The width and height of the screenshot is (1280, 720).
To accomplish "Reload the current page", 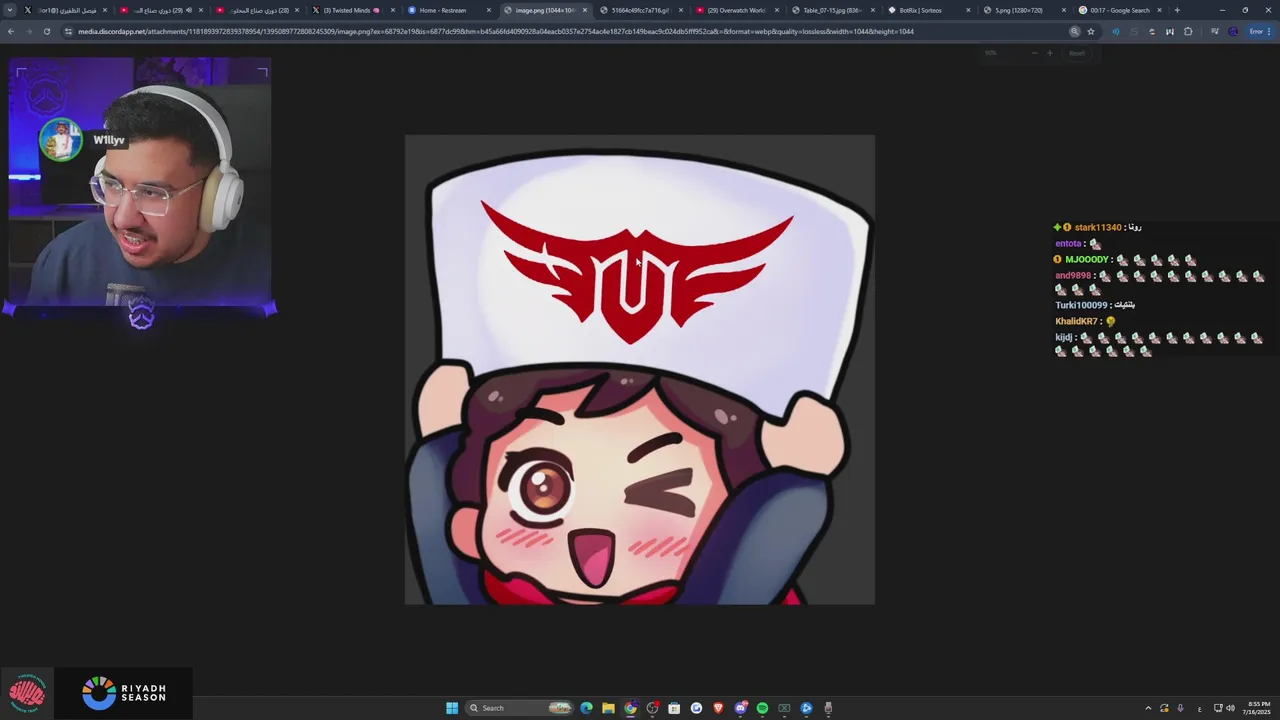I will pos(46,31).
